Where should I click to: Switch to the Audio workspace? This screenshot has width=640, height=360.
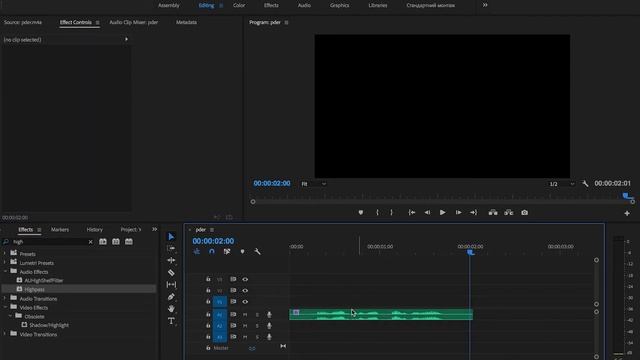tap(304, 5)
